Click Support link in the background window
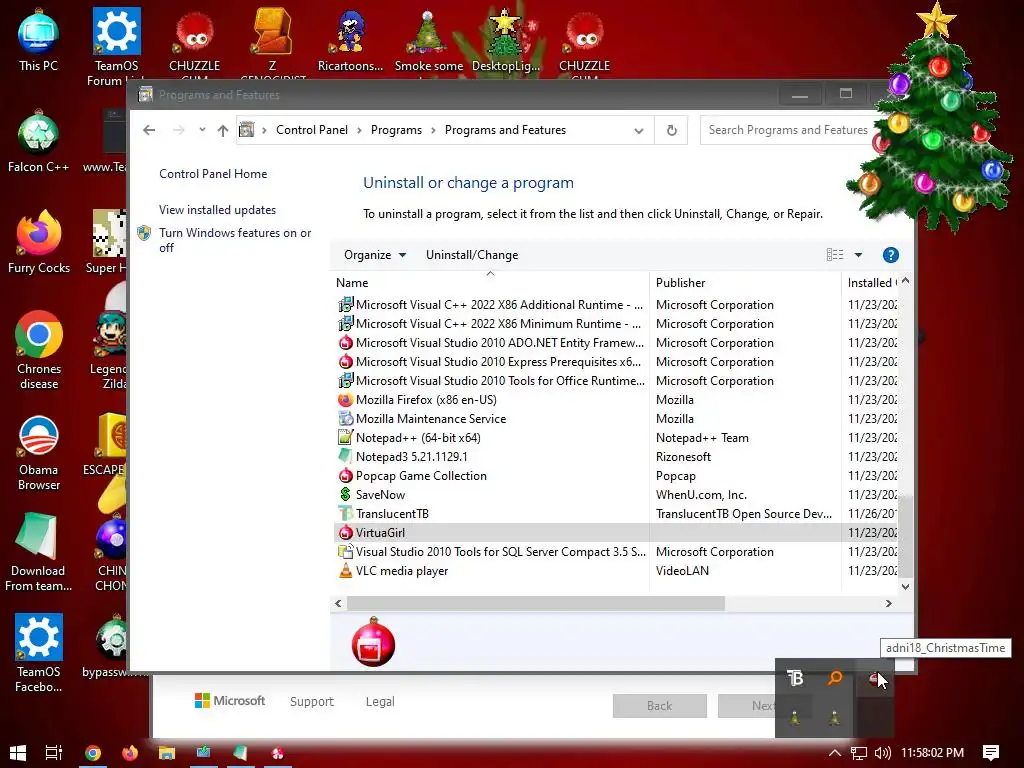Image resolution: width=1024 pixels, height=768 pixels. tap(312, 701)
